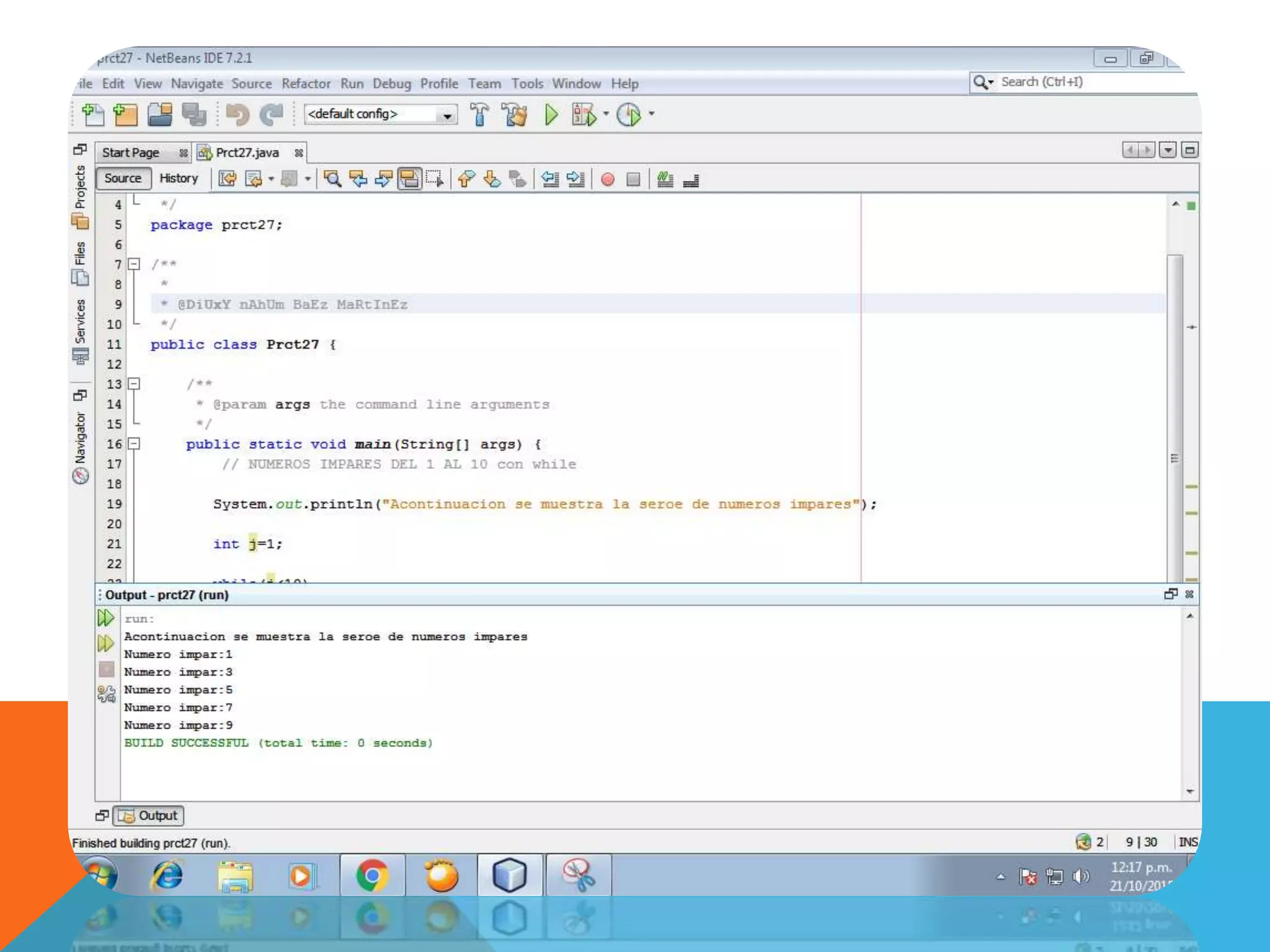Collapse the class Javadoc fold at line 7
This screenshot has width=1270, height=952.
(134, 265)
